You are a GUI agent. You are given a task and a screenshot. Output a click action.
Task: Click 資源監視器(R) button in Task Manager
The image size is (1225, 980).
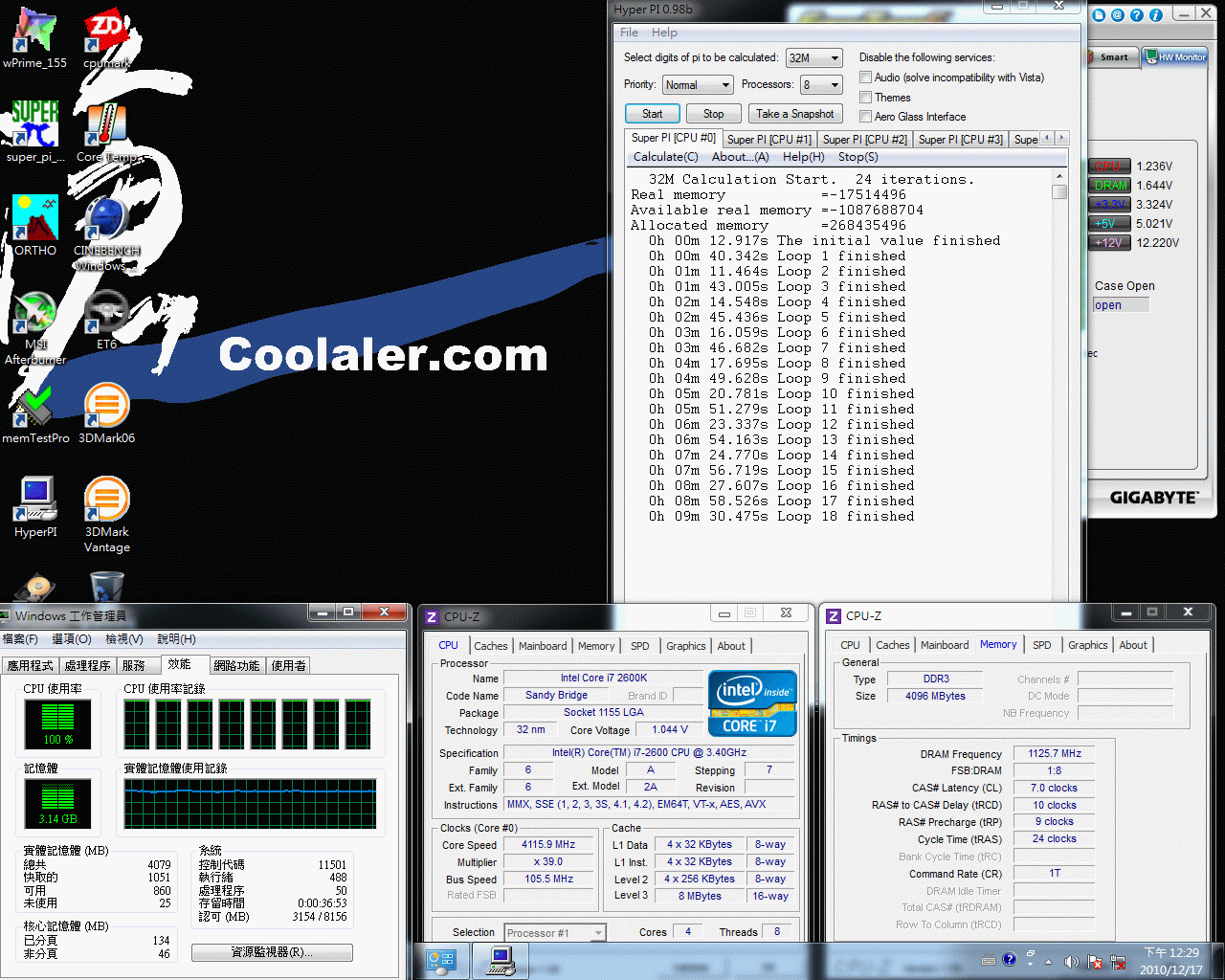point(272,952)
